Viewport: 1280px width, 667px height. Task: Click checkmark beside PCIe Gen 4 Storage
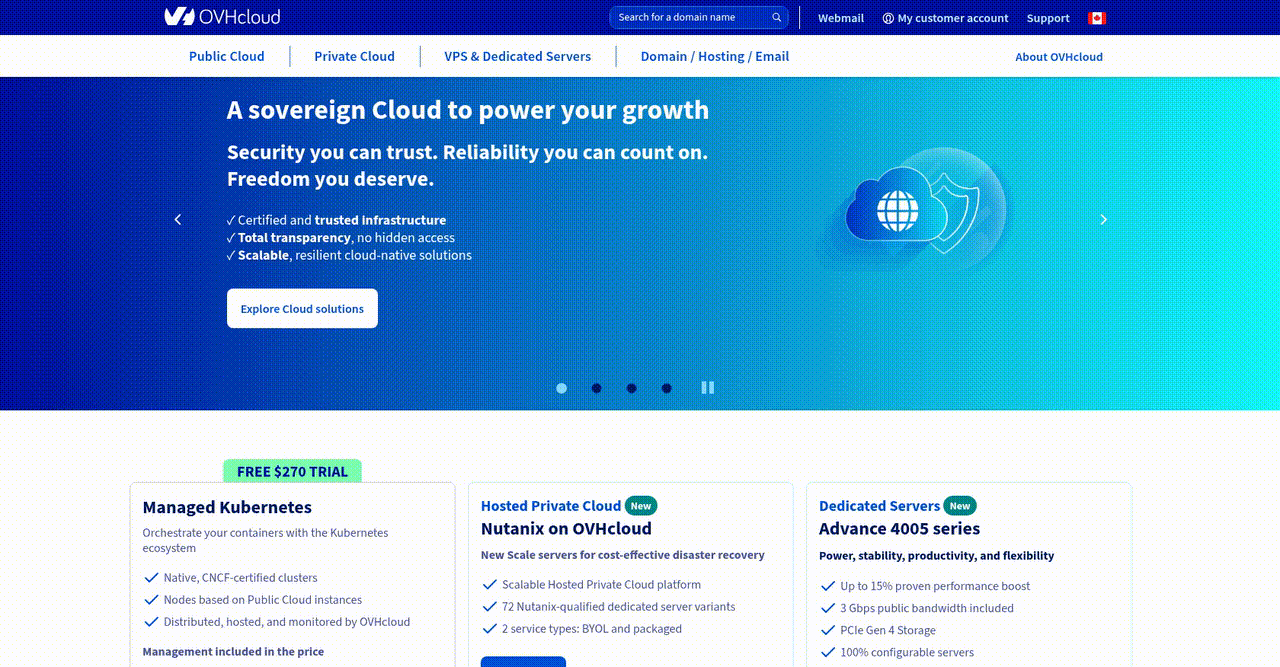tap(828, 630)
